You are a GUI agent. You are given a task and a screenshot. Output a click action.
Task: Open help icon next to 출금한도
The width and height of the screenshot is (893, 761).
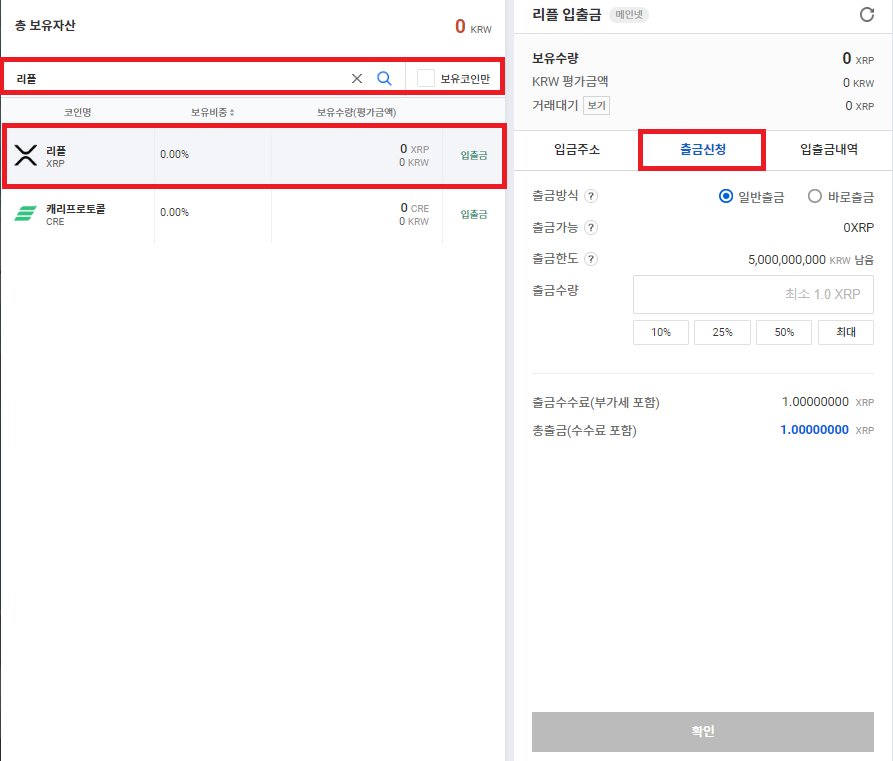(591, 259)
